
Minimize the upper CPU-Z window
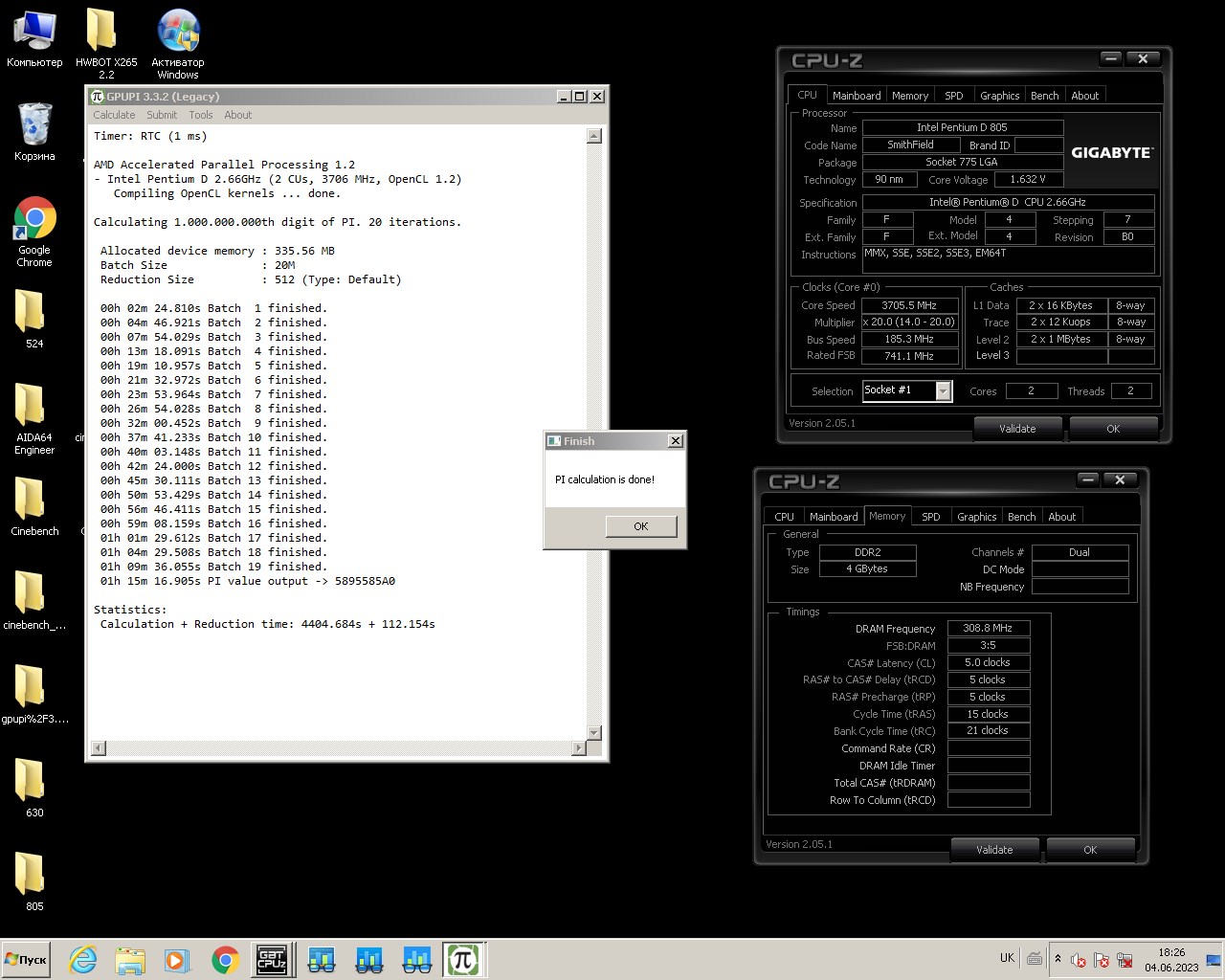1110,58
